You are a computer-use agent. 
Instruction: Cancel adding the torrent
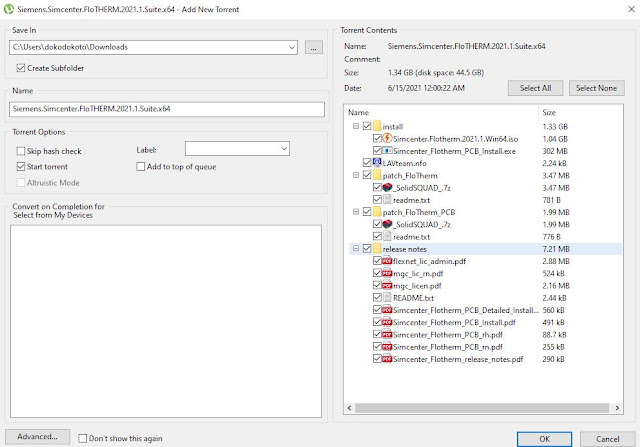pyautogui.click(x=607, y=439)
